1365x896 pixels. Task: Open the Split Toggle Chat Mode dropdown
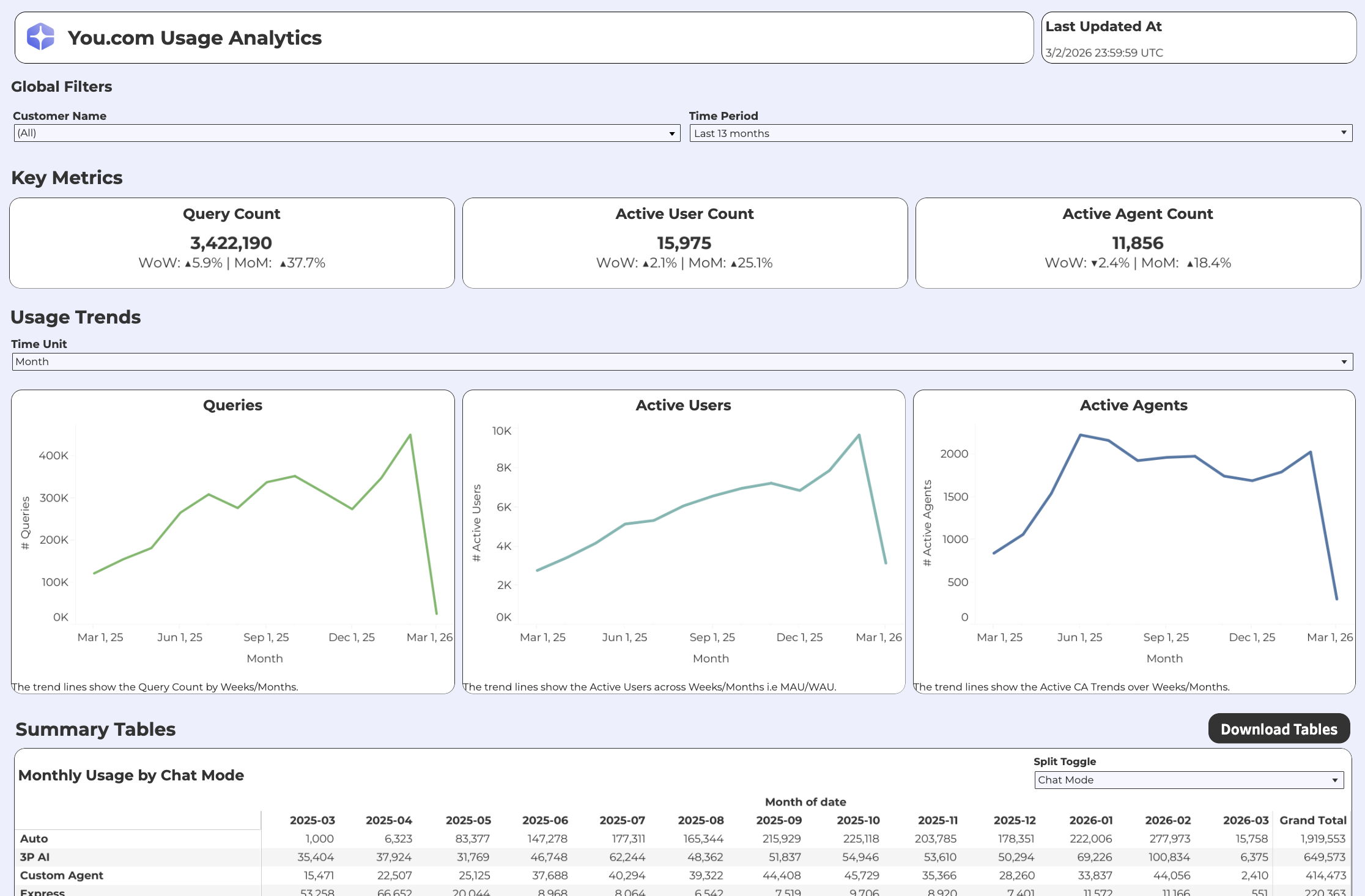point(1189,780)
